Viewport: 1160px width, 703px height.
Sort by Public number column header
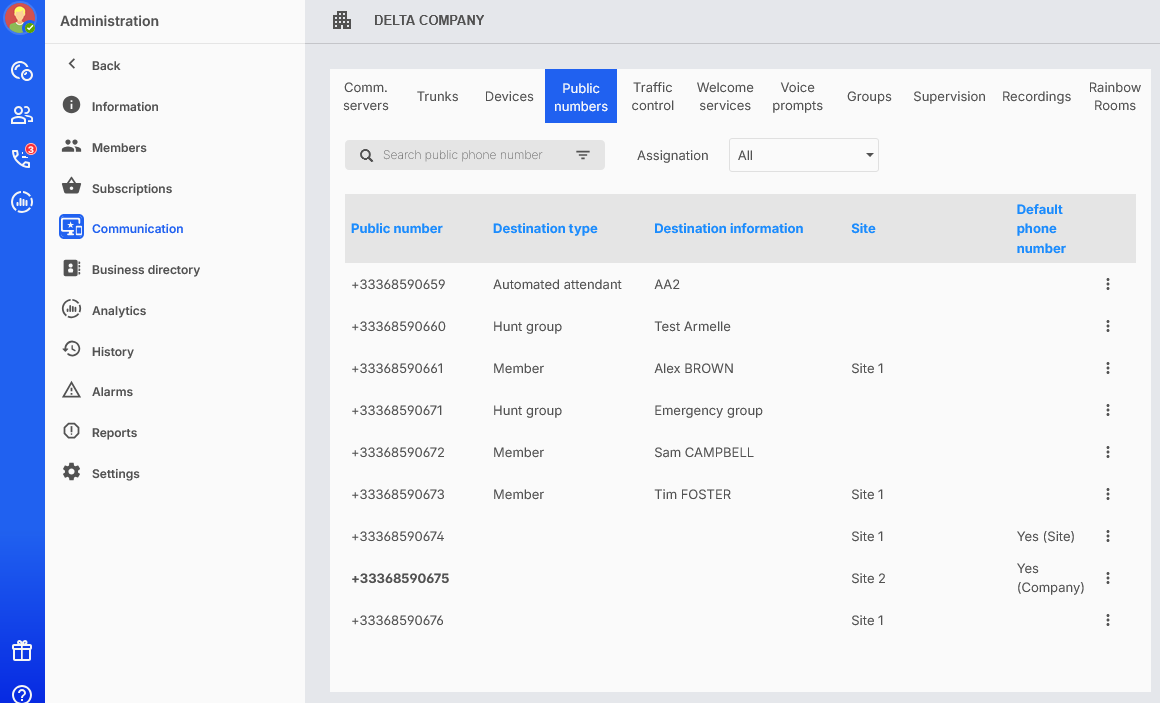396,229
